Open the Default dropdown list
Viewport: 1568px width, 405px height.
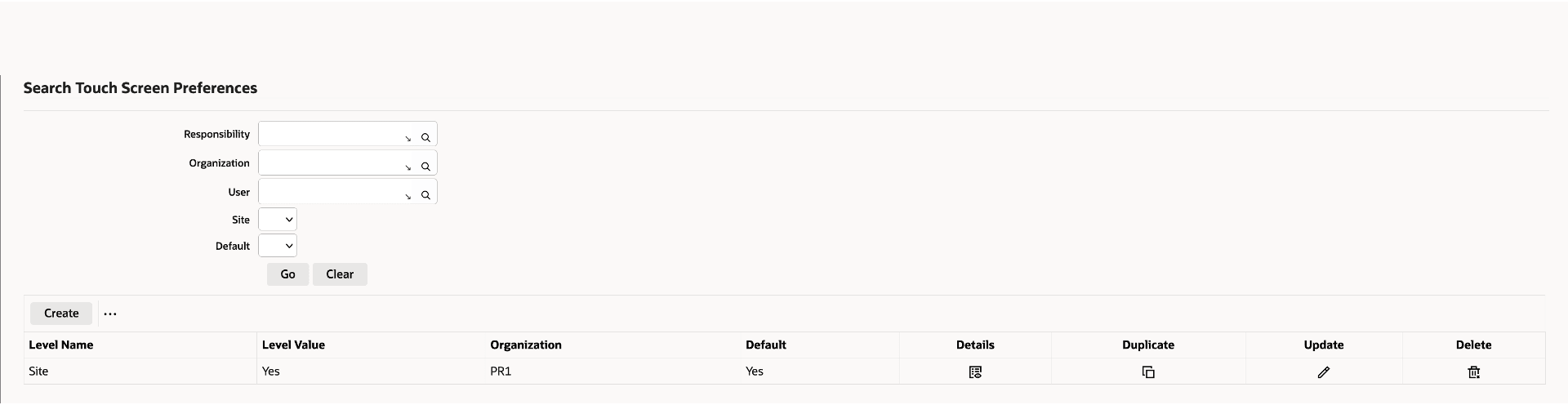pos(278,246)
